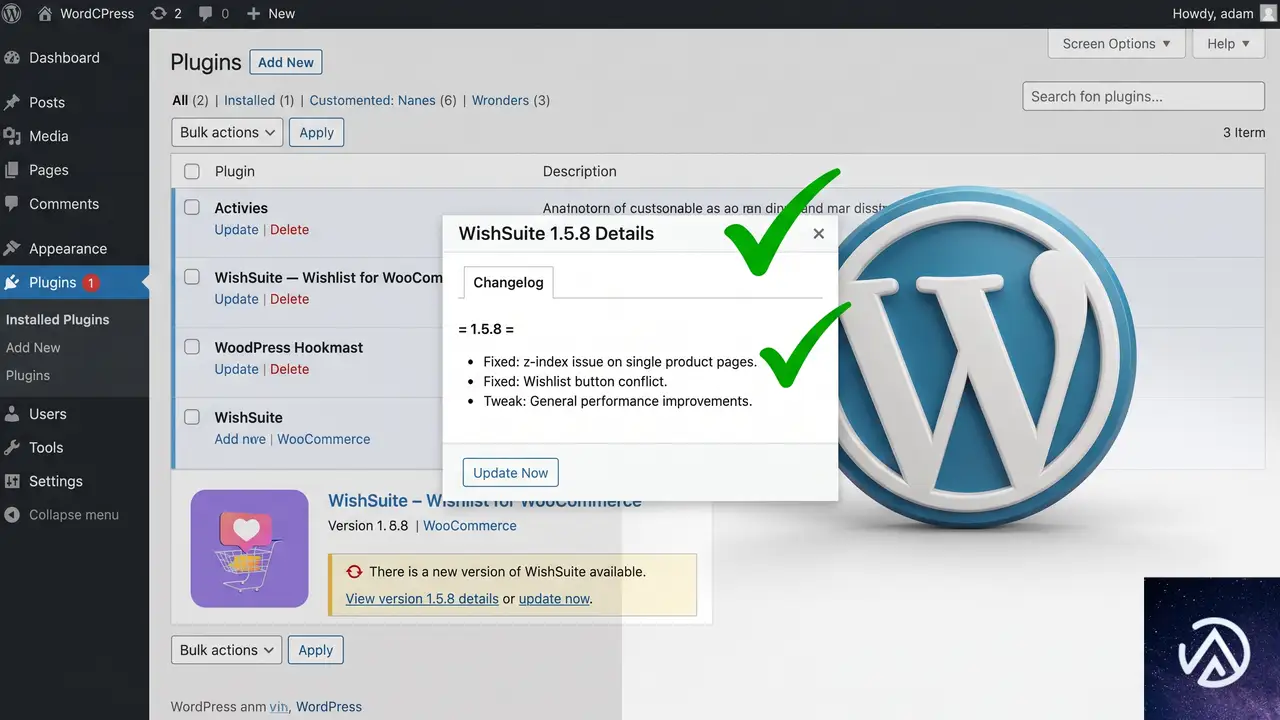Click the plus New item in admin bar
This screenshot has height=720, width=1280.
[x=270, y=14]
